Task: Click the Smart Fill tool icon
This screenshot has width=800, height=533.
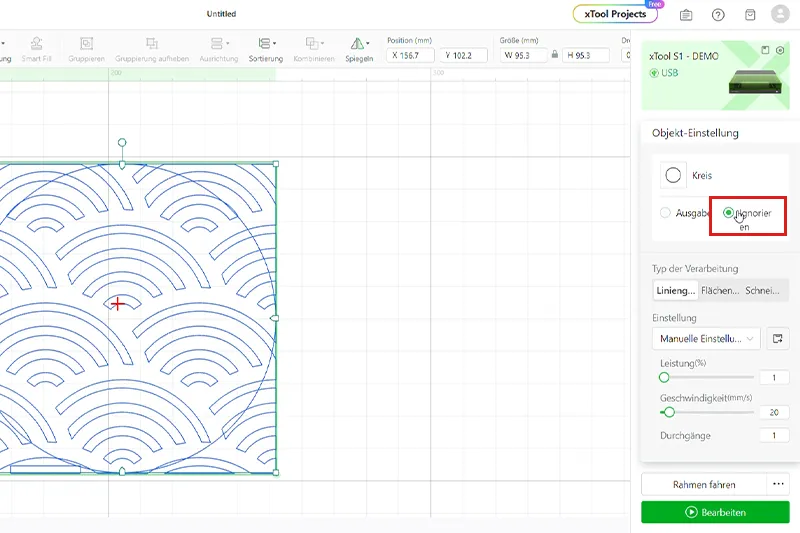Action: click(x=36, y=44)
